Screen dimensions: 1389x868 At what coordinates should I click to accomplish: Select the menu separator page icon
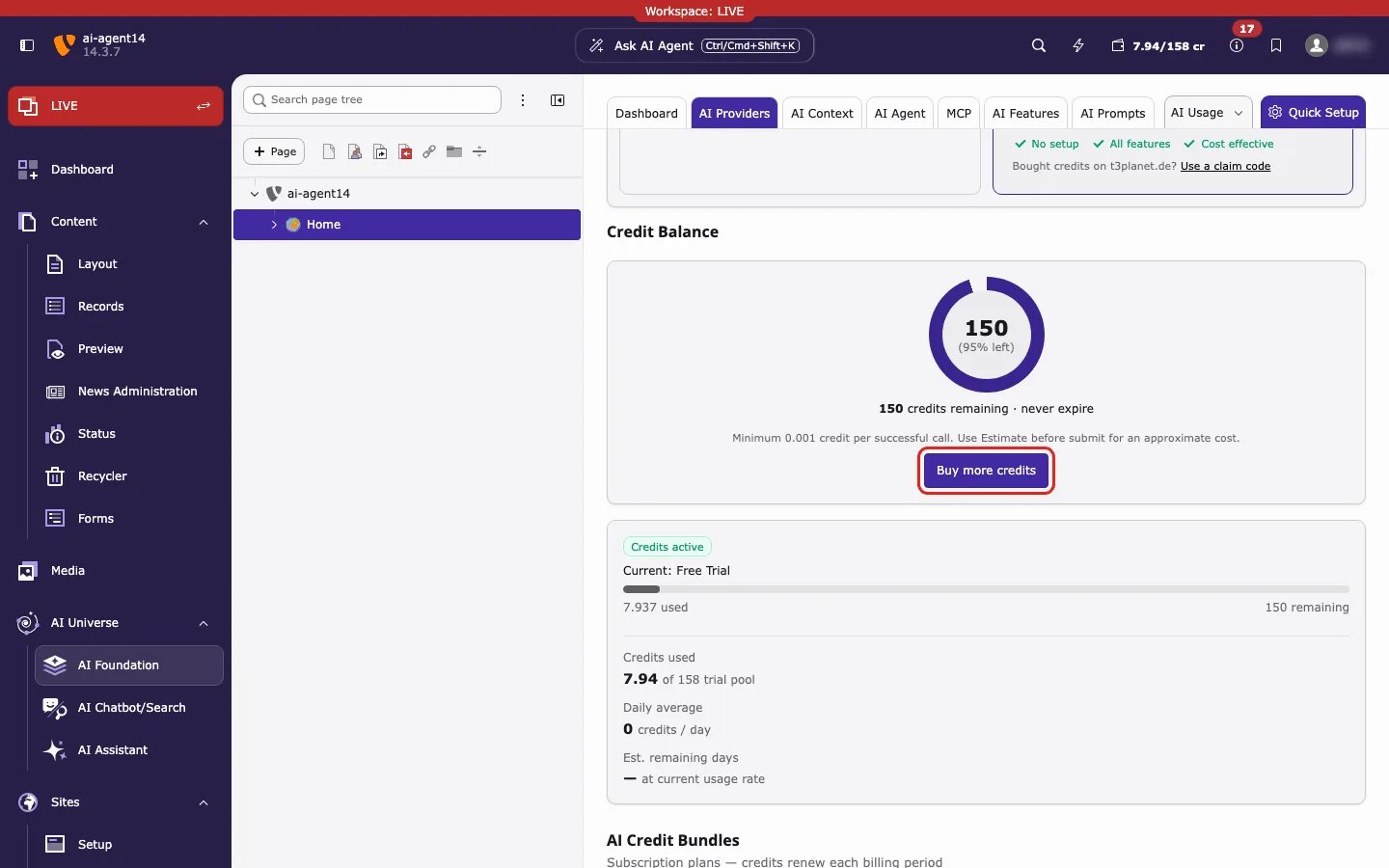[x=479, y=151]
